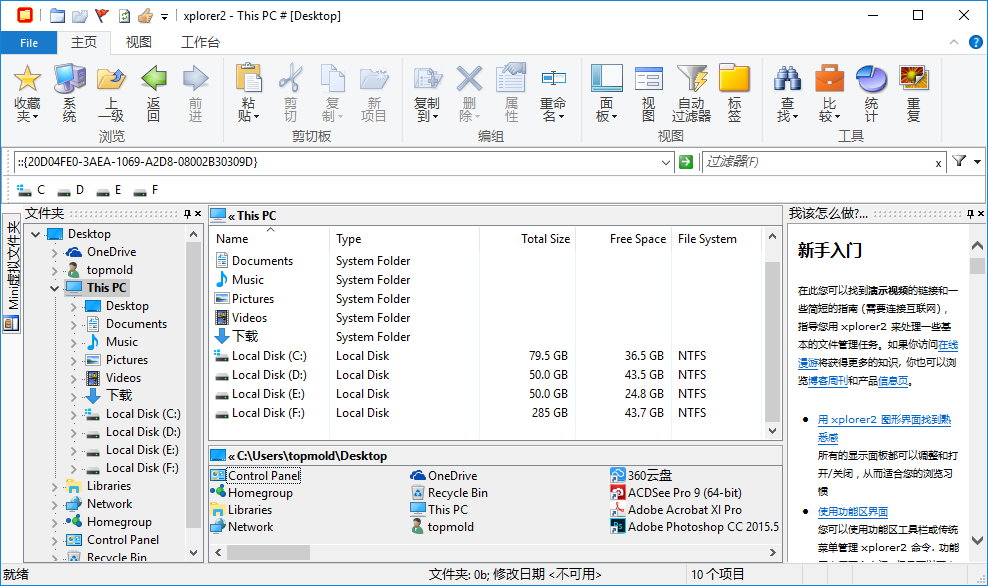Click inside the 过滤器 filter input field
Screen dimensions: 988x586
point(818,162)
